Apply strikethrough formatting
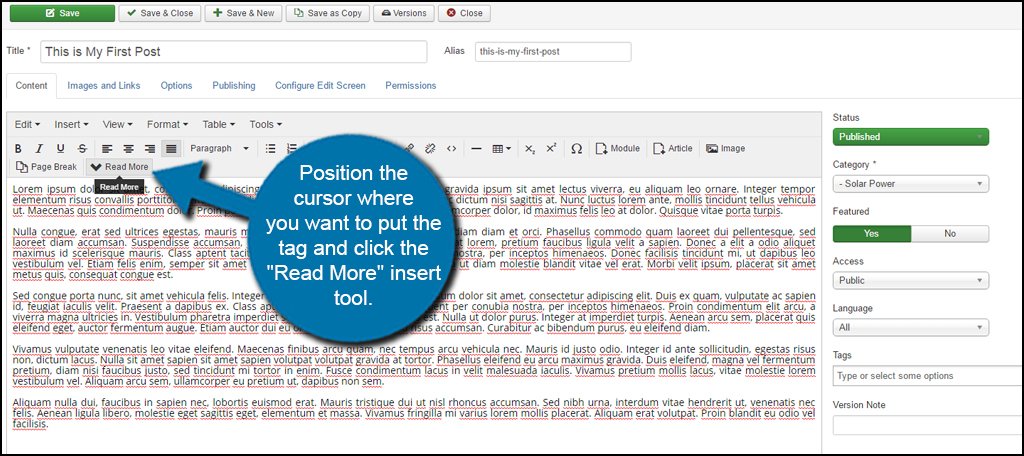 point(82,149)
